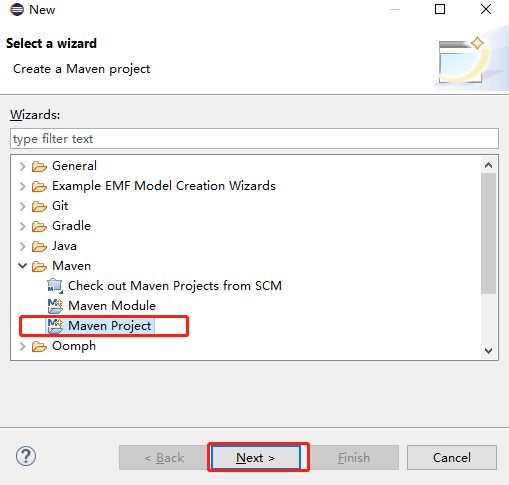Screen dimensions: 509x485
Task: Click the Maven Project icon
Action: pyautogui.click(x=55, y=326)
